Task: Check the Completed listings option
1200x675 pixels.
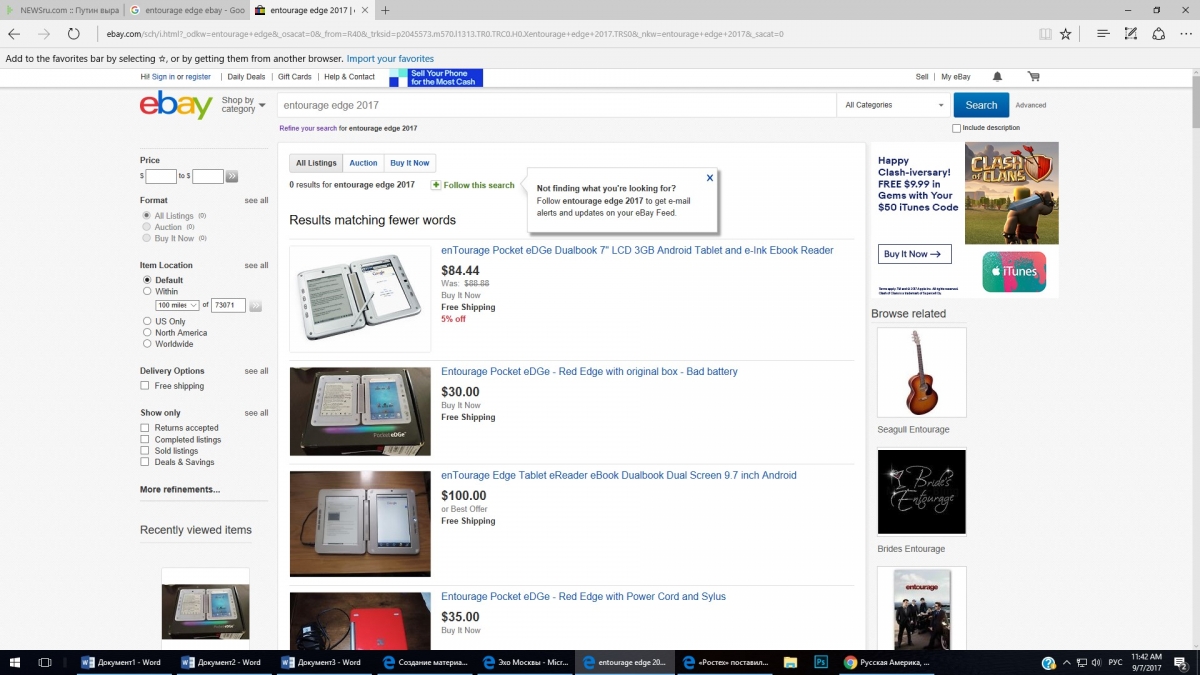Action: (145, 440)
